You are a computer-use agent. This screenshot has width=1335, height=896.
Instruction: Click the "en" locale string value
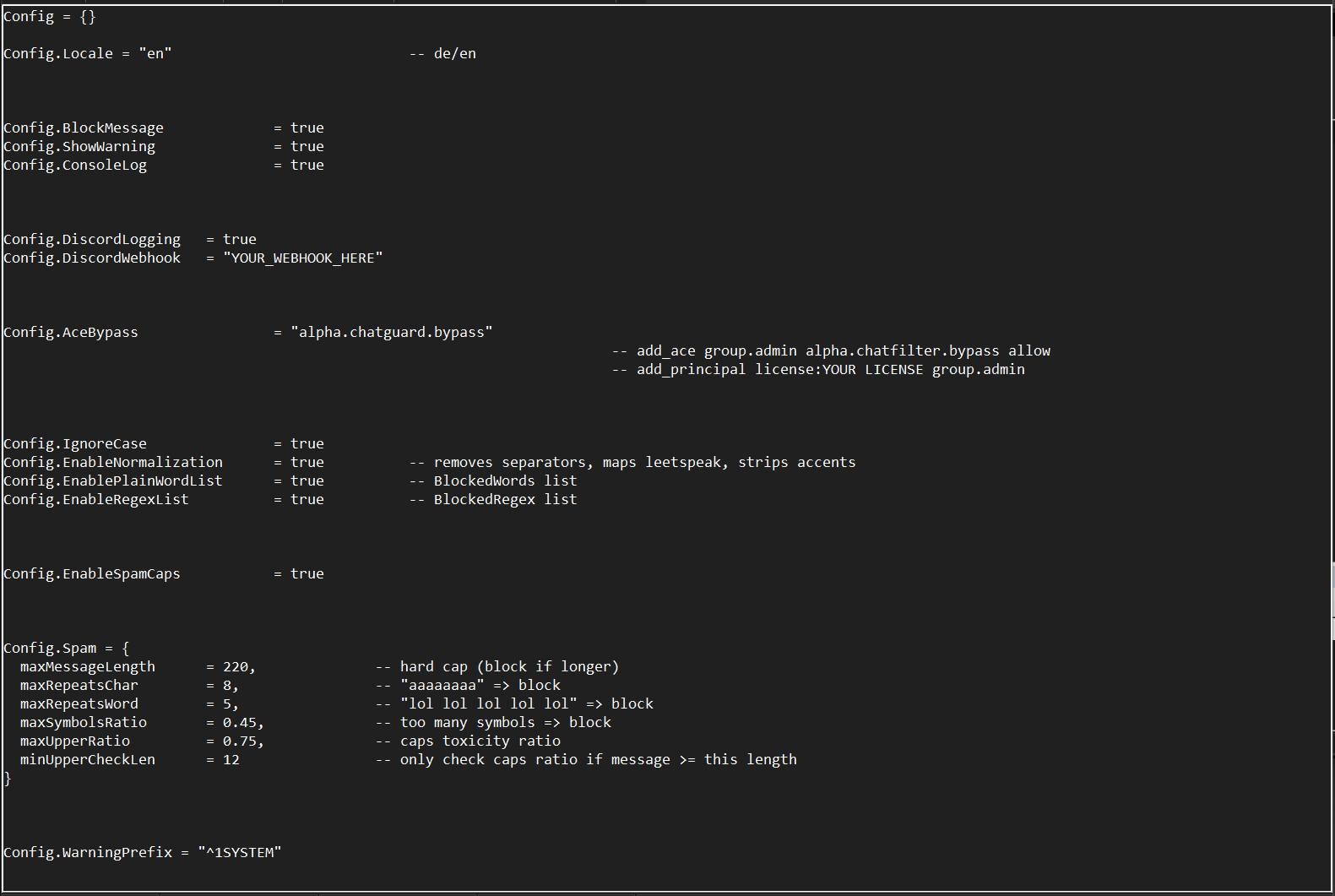tap(155, 53)
